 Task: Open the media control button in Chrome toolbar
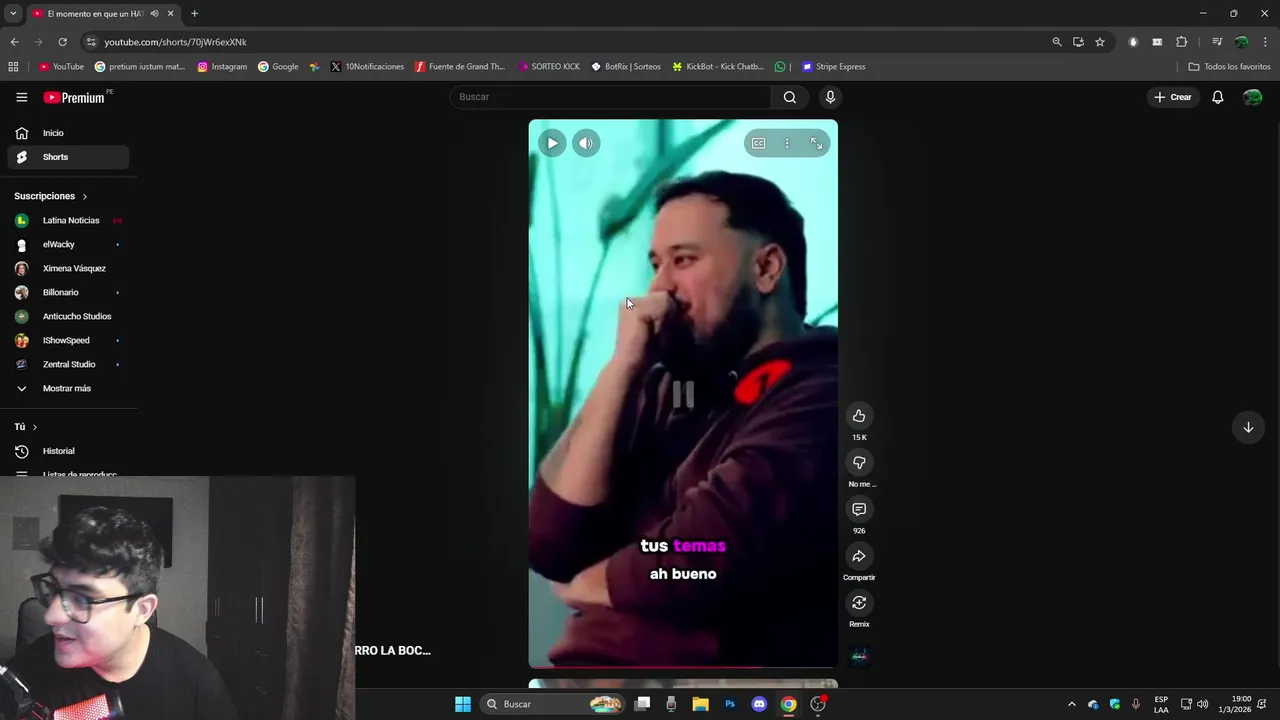[x=1217, y=42]
